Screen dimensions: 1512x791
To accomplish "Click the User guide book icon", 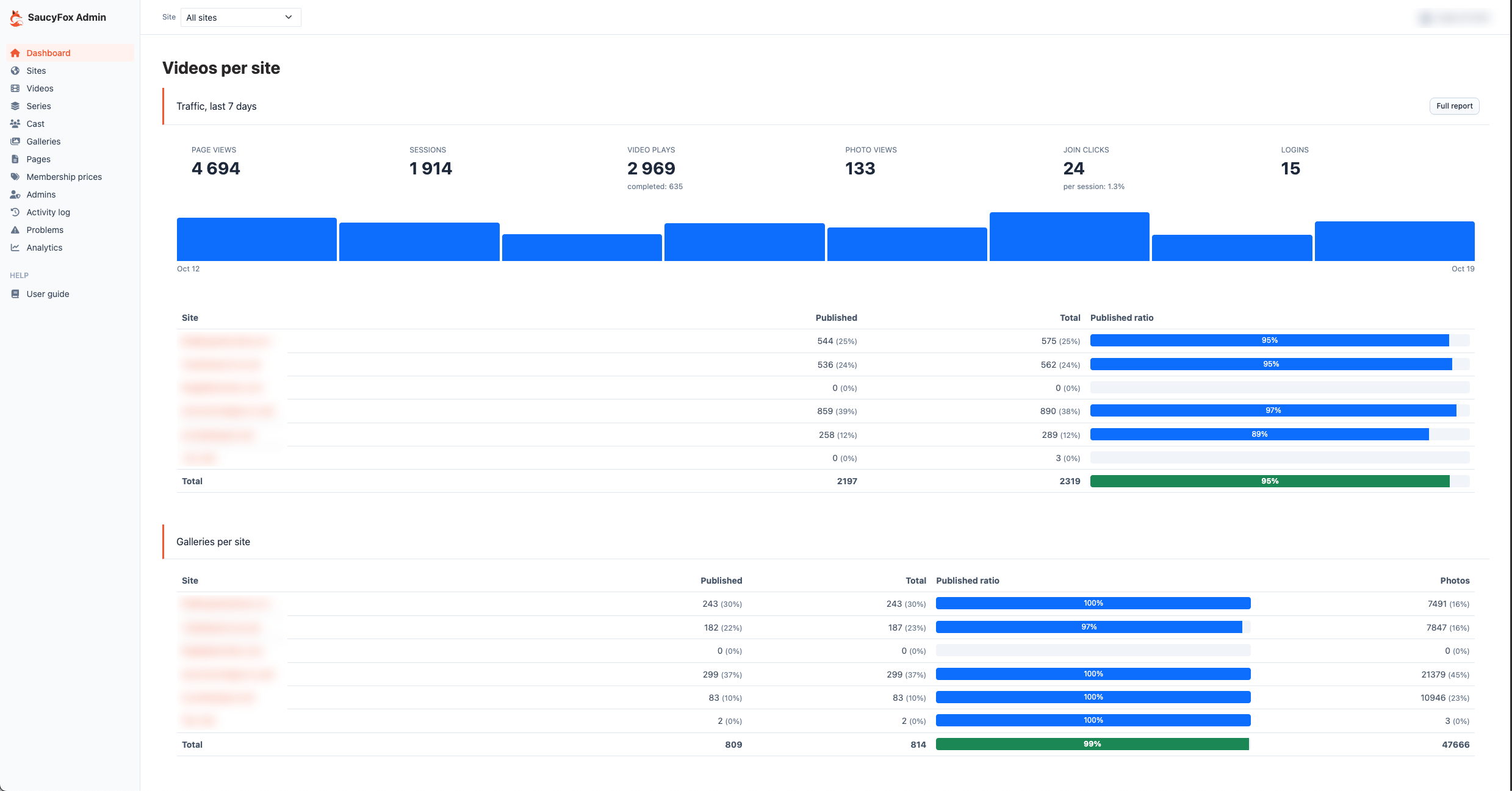I will pyautogui.click(x=15, y=294).
